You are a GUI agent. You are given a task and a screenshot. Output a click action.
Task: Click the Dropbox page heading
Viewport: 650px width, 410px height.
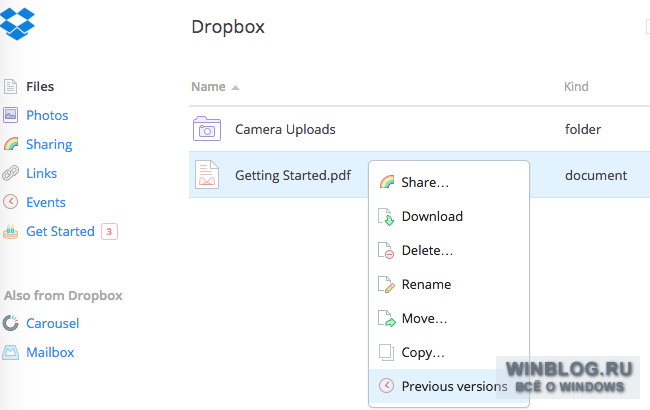(228, 27)
